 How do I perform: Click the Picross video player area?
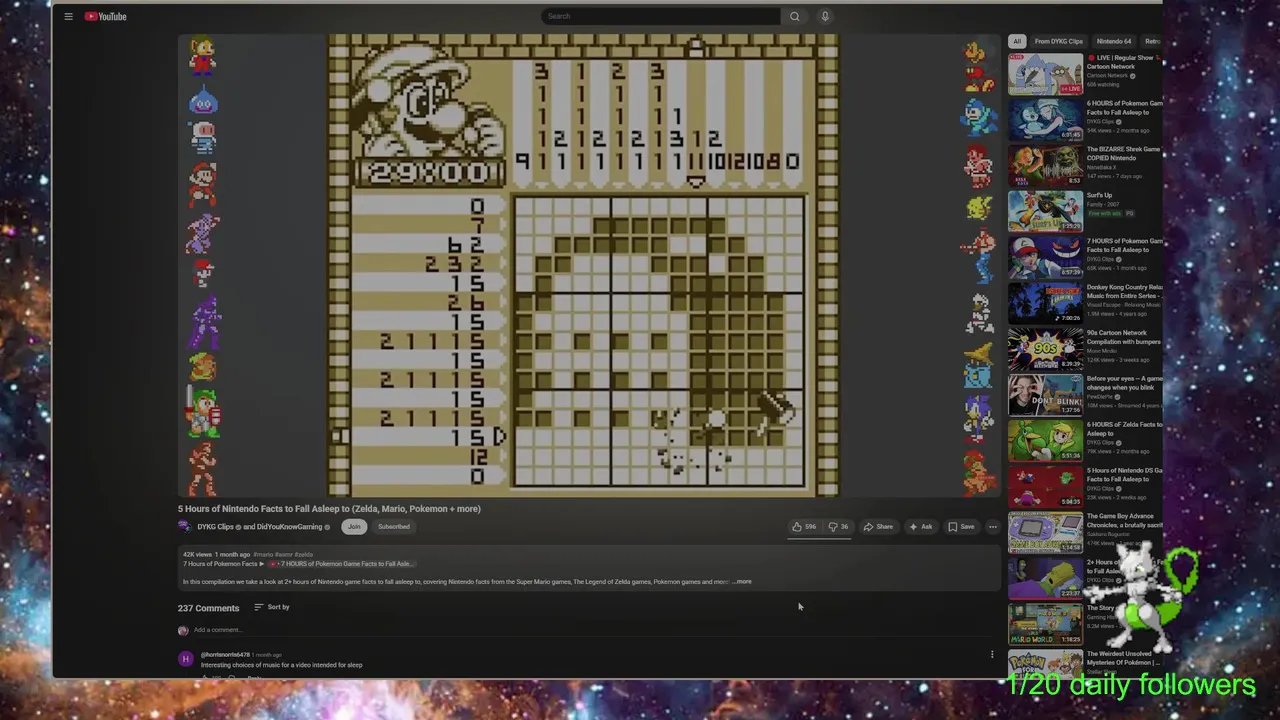click(x=589, y=266)
